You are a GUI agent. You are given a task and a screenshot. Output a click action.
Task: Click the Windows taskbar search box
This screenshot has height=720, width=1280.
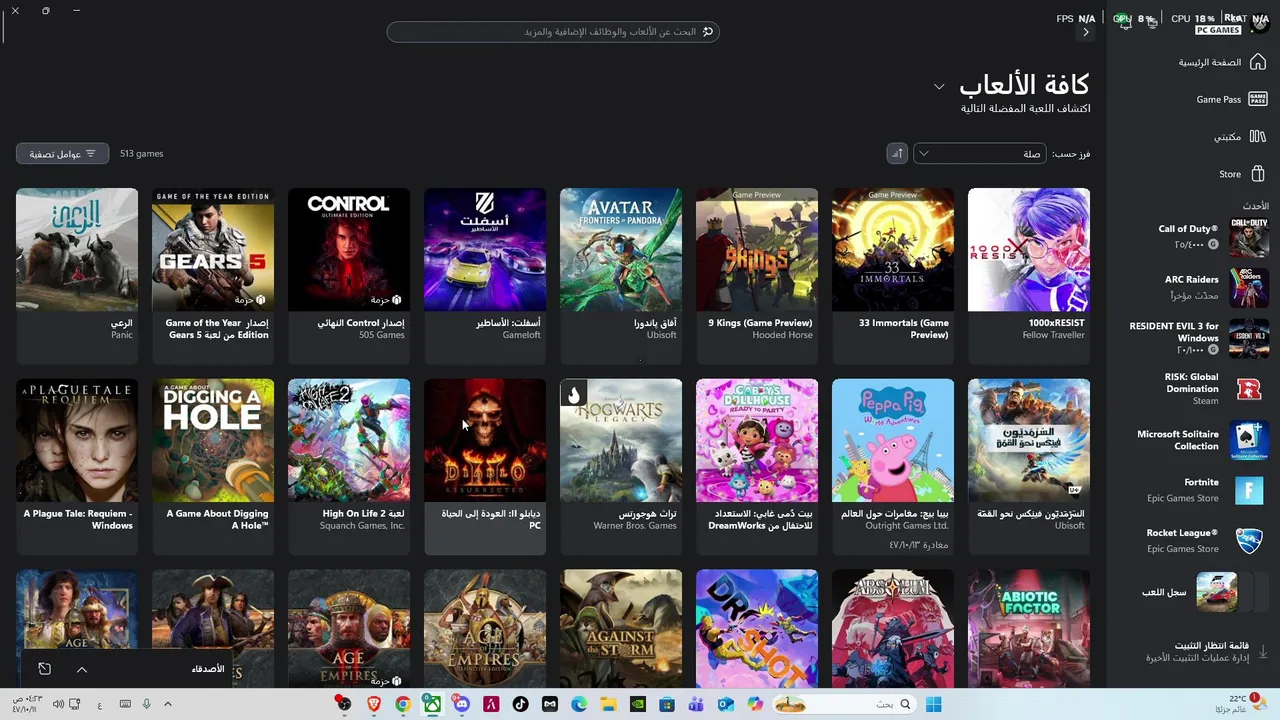pyautogui.click(x=842, y=704)
